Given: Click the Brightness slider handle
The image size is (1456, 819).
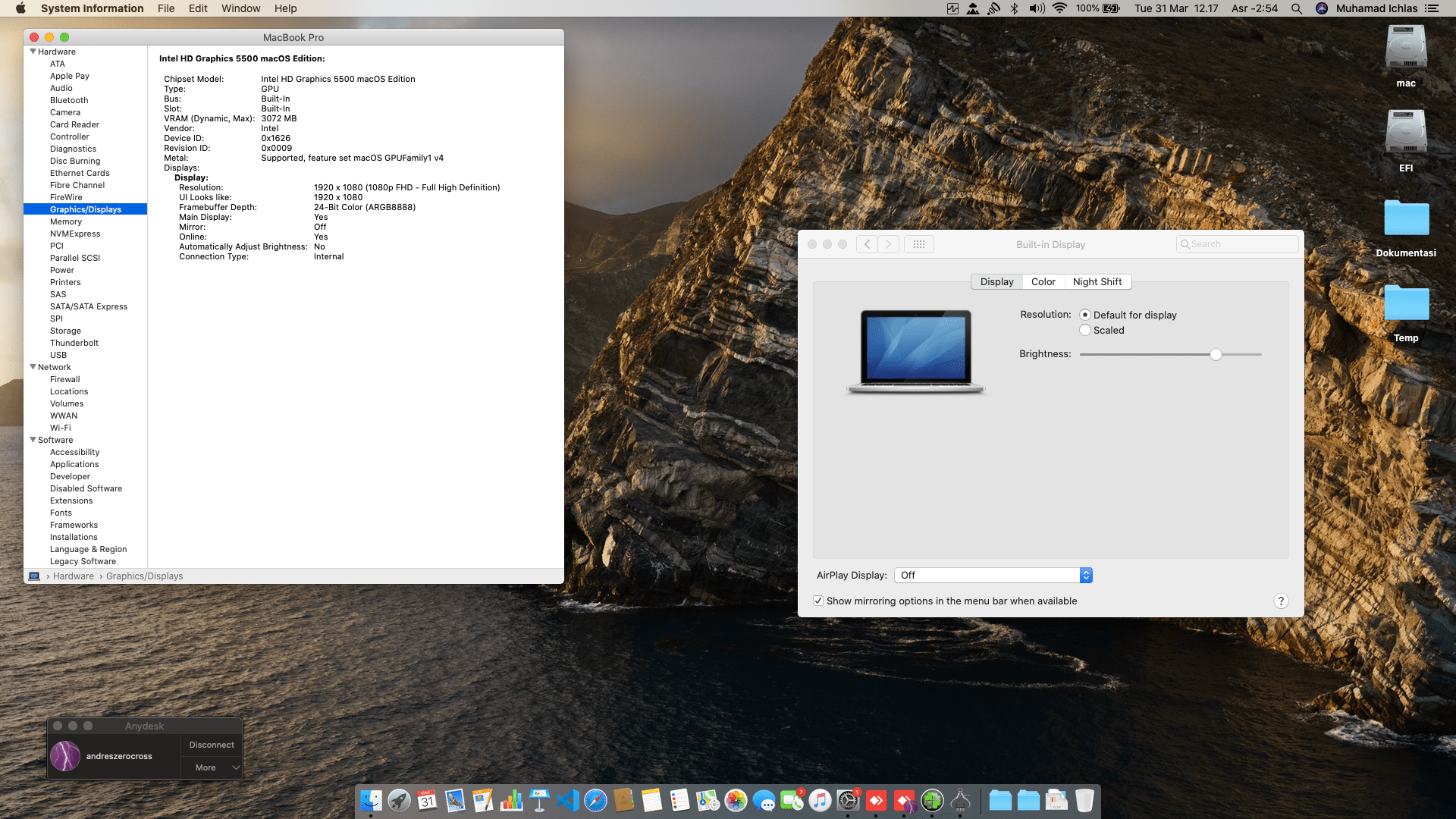Looking at the screenshot, I should coord(1216,355).
